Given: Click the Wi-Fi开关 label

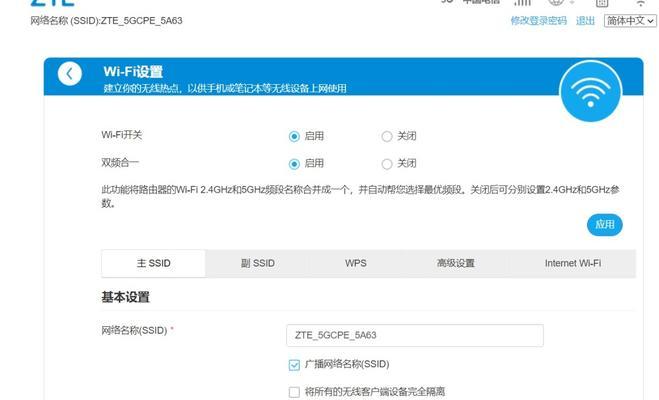Looking at the screenshot, I should click(x=122, y=135).
